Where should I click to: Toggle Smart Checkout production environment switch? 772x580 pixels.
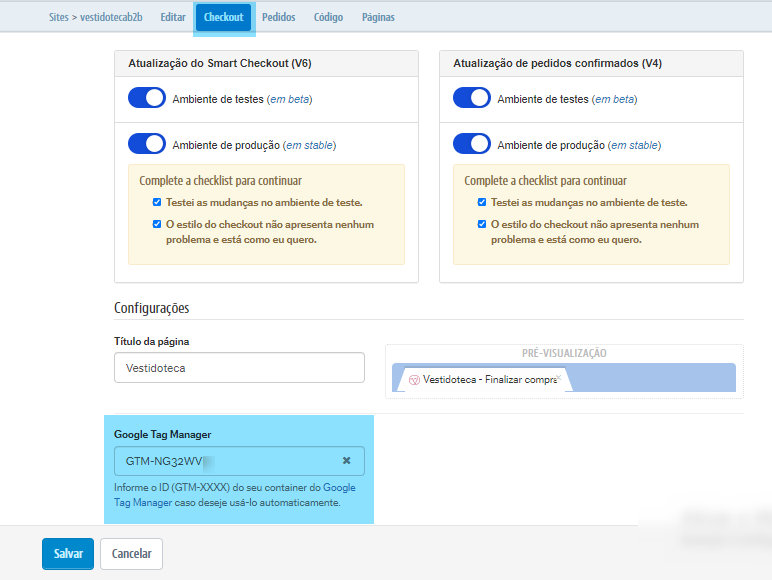pos(147,144)
